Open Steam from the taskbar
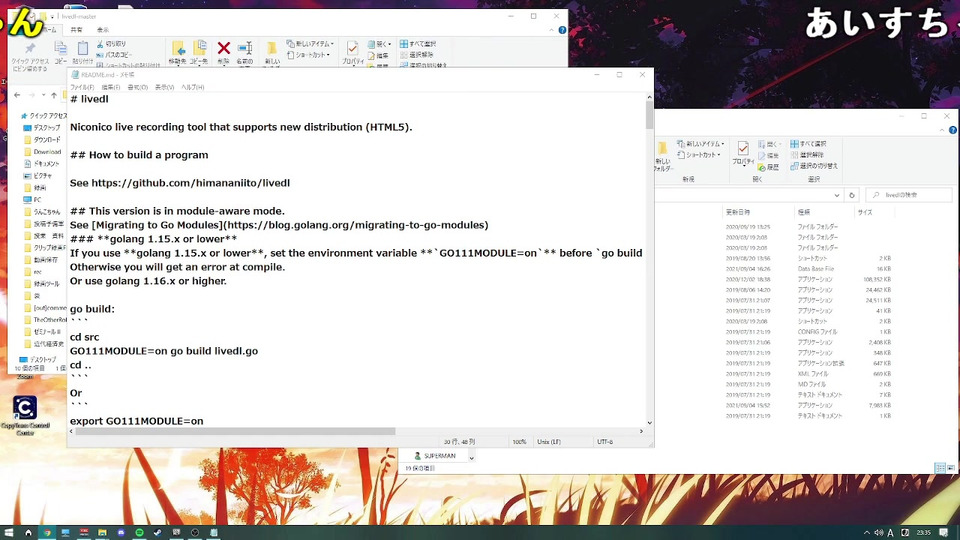This screenshot has width=960, height=540. pos(157,533)
